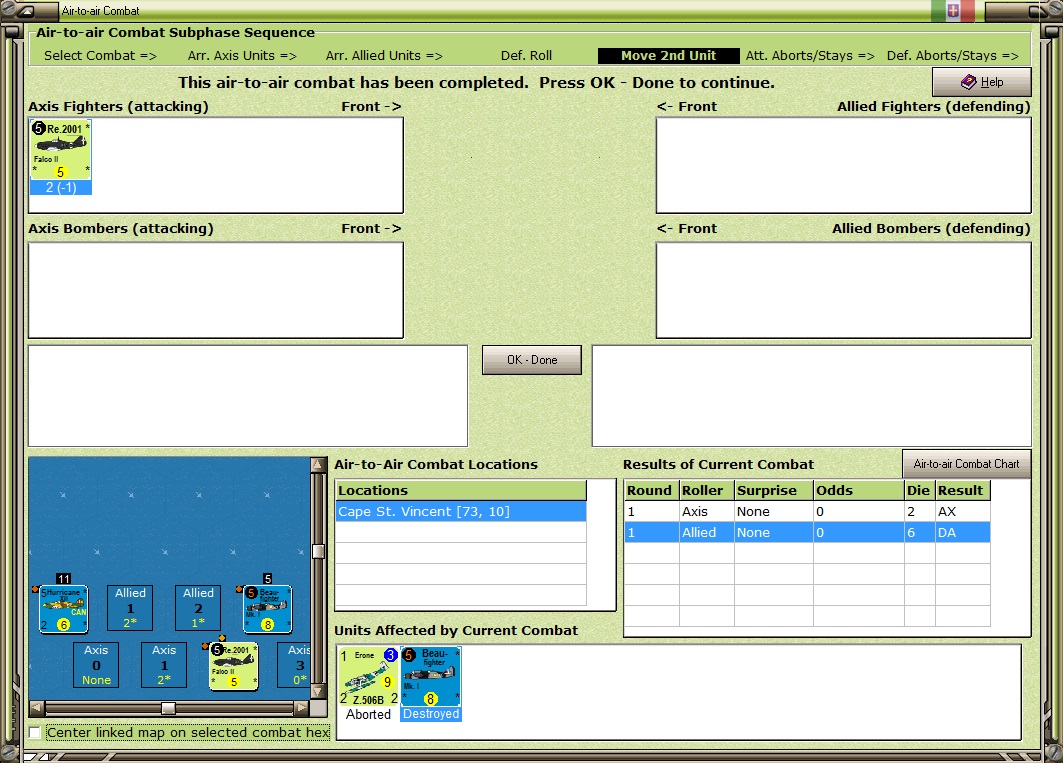Click the DA result cell
The height and width of the screenshot is (763, 1063).
click(963, 532)
